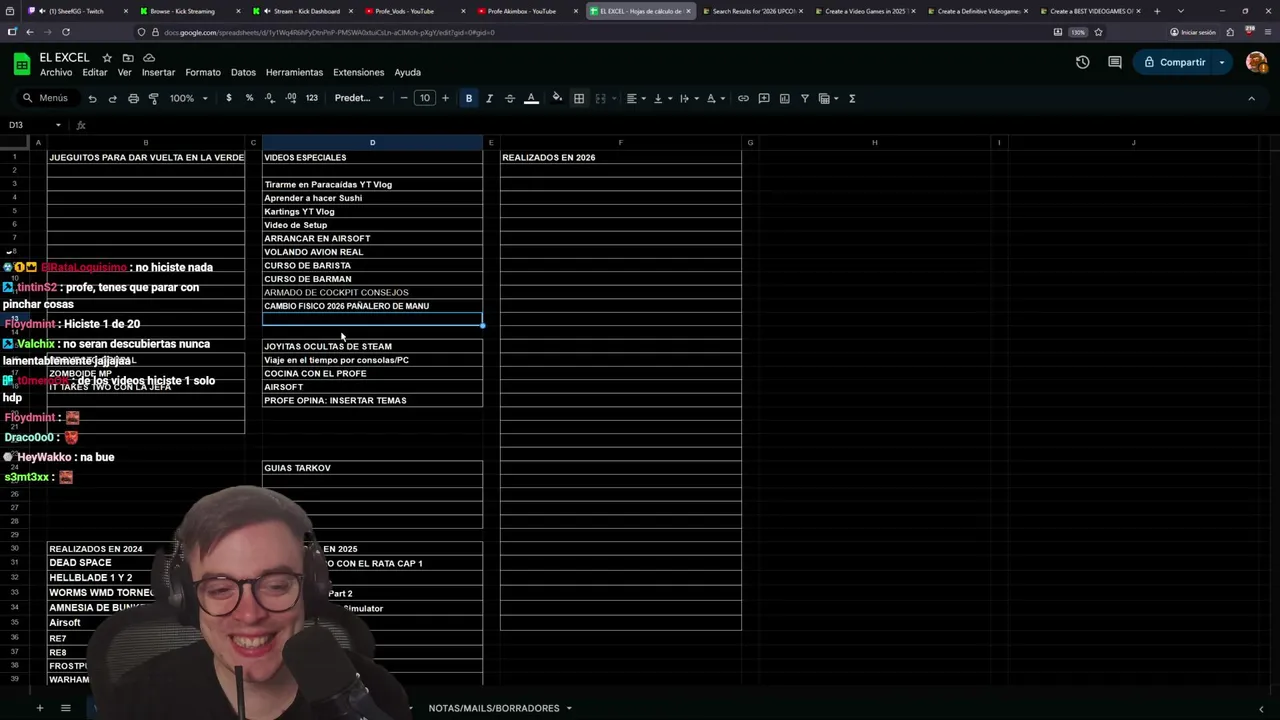Viewport: 1280px width, 720px height.
Task: Open the filter views table dropdown
Action: pyautogui.click(x=829, y=98)
